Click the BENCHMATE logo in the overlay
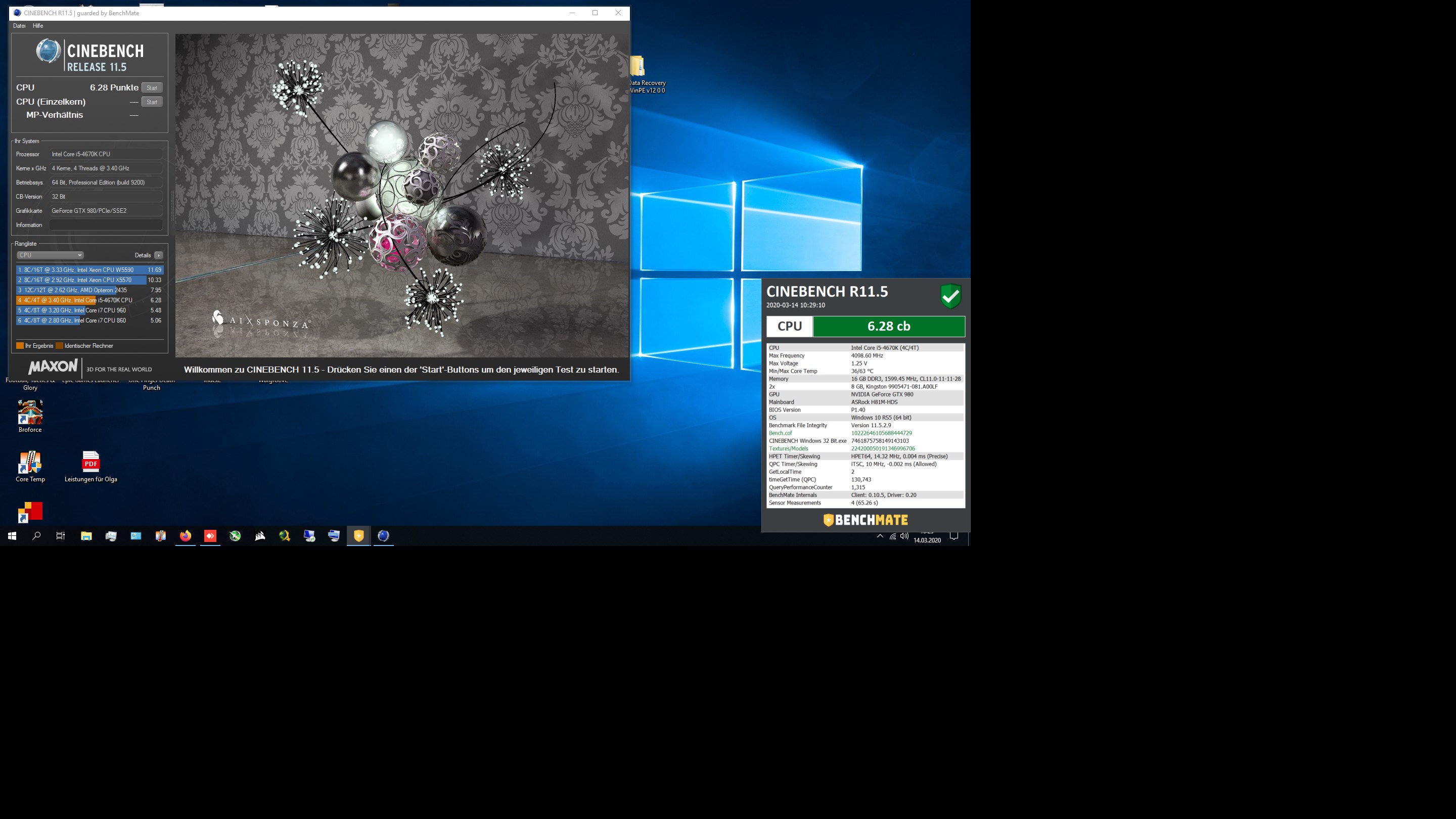1456x819 pixels. click(x=866, y=520)
